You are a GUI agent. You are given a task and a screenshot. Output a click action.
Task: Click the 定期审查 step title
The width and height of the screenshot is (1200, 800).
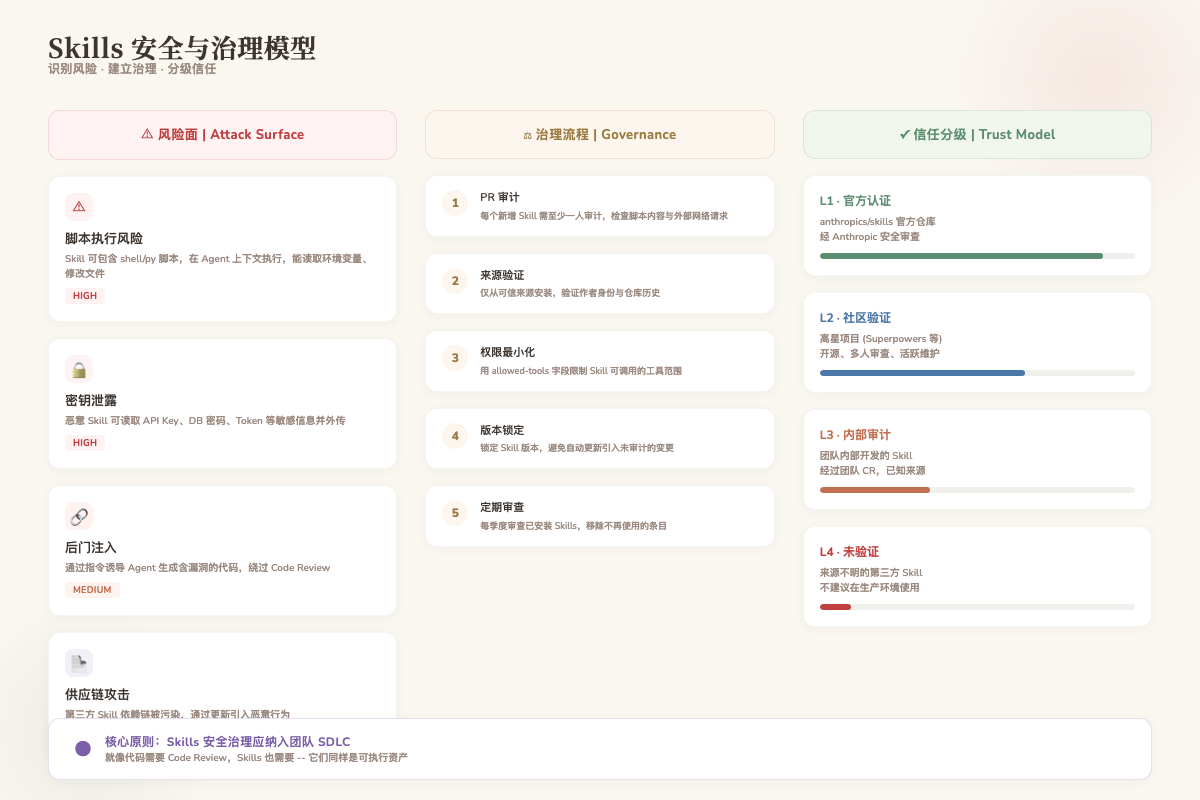coord(502,507)
